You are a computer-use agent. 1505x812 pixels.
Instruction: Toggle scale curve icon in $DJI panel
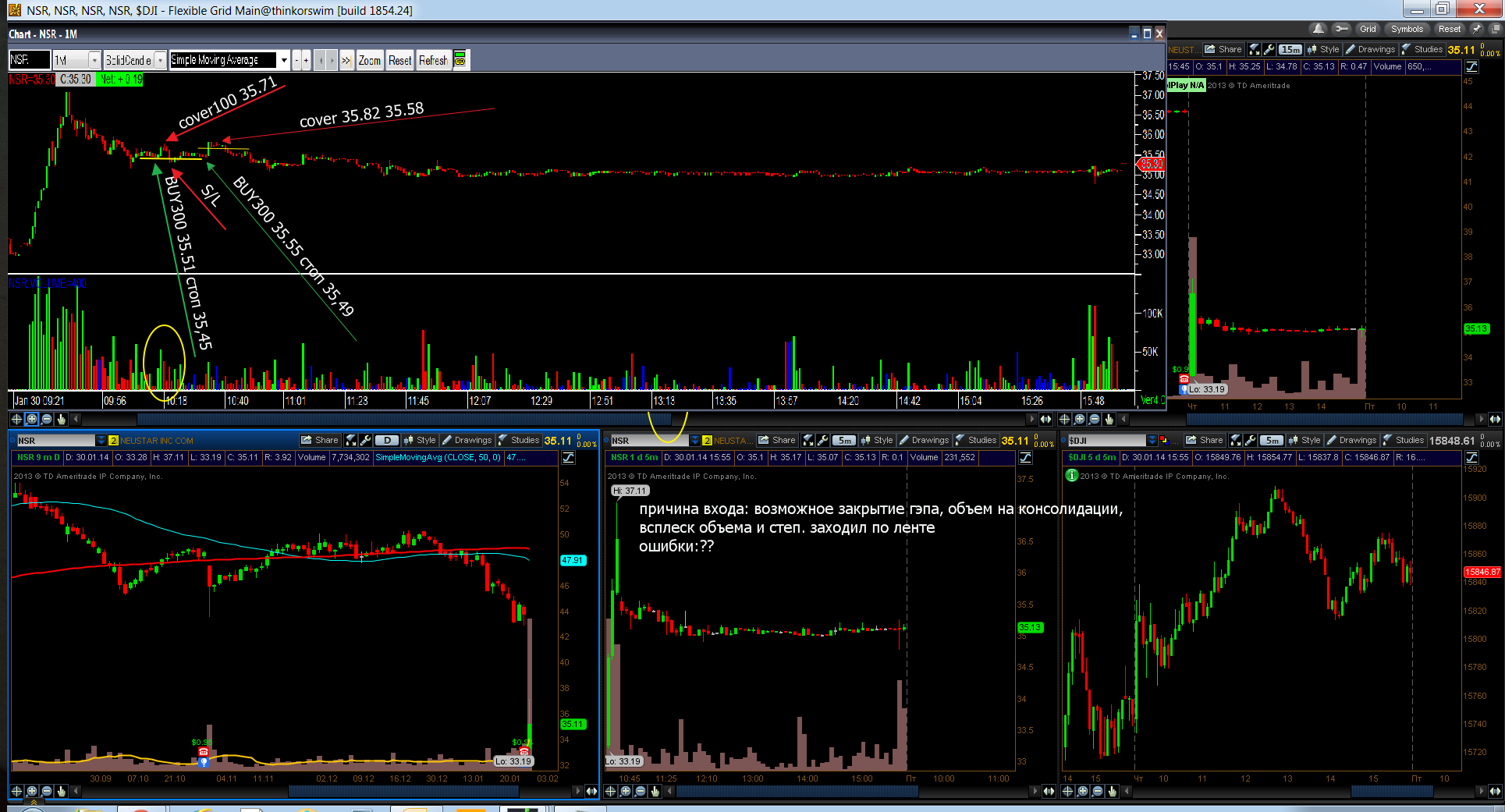pos(1471,458)
